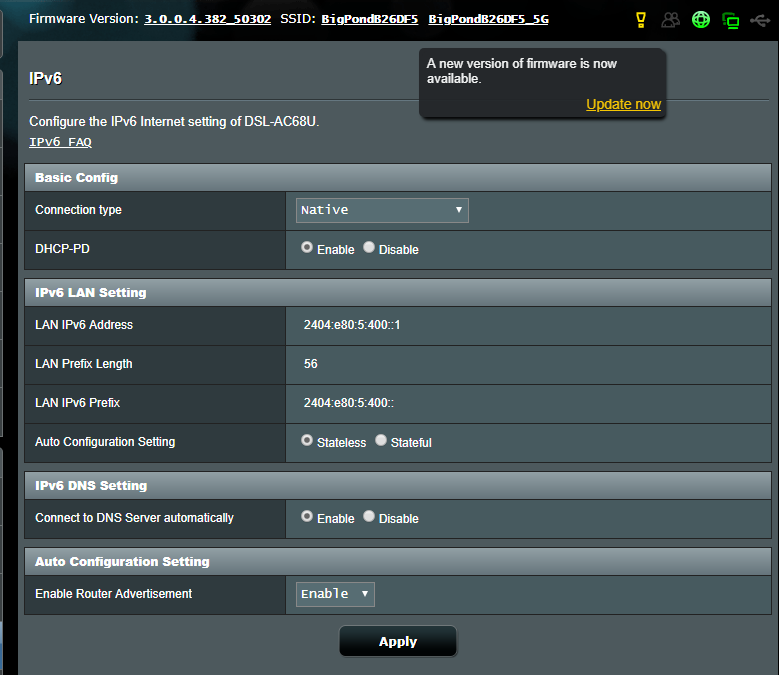Click firmware version 3.0.0.4.382_50302 link

(207, 19)
